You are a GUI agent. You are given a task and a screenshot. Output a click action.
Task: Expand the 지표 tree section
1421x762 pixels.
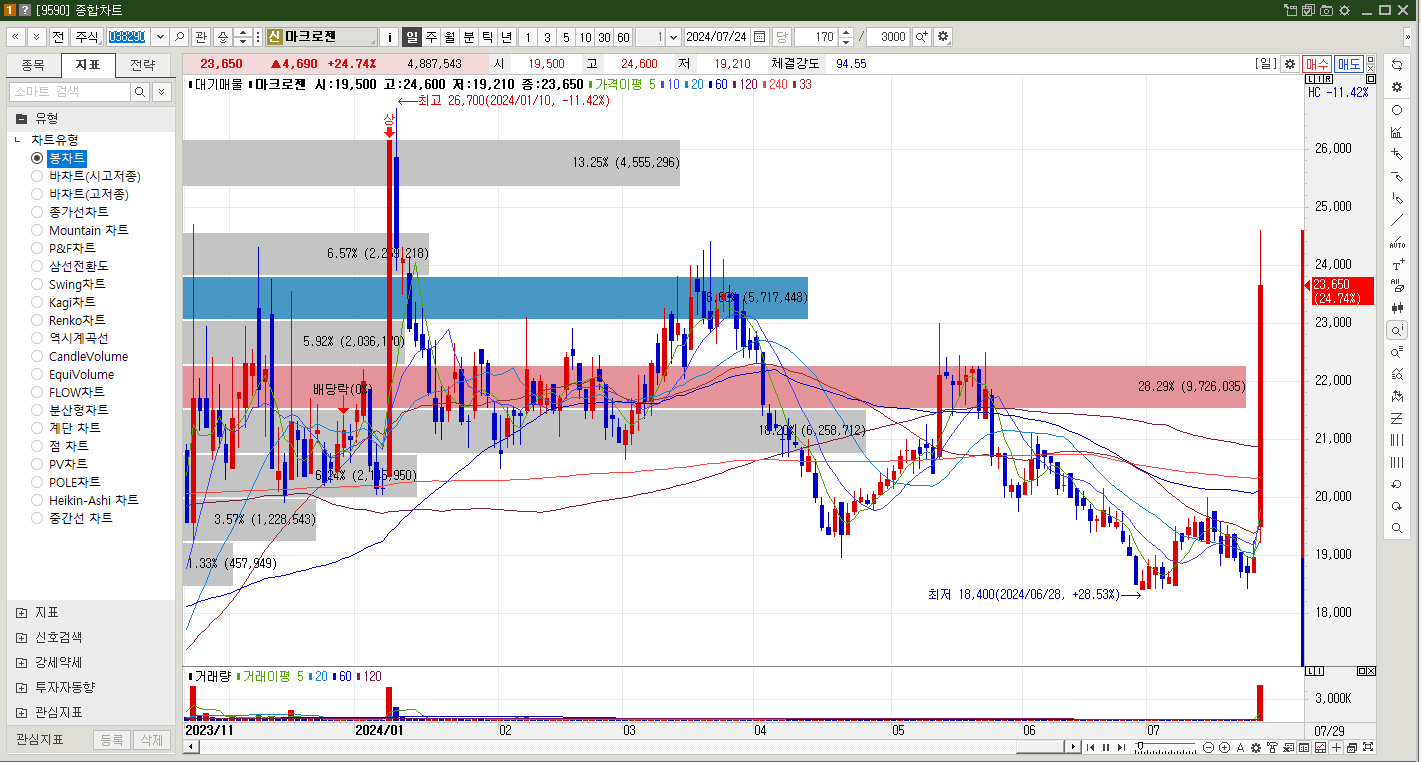[x=21, y=612]
